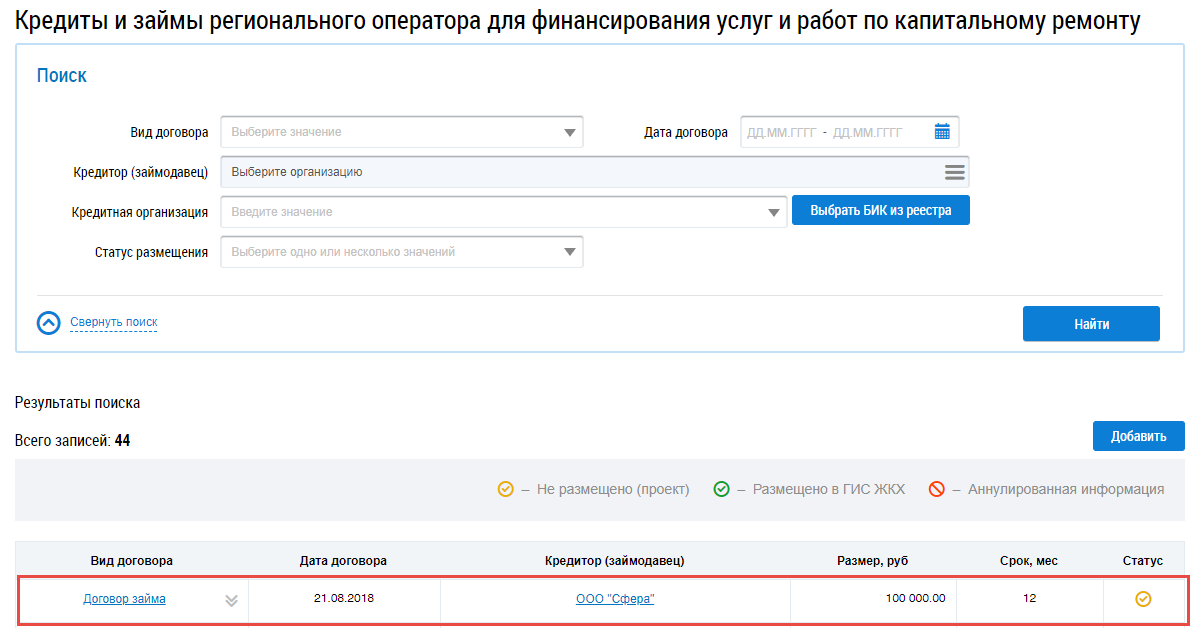This screenshot has width=1199, height=628.
Task: Click the 'Кредитор (займодавец)' organization field
Action: (x=580, y=172)
